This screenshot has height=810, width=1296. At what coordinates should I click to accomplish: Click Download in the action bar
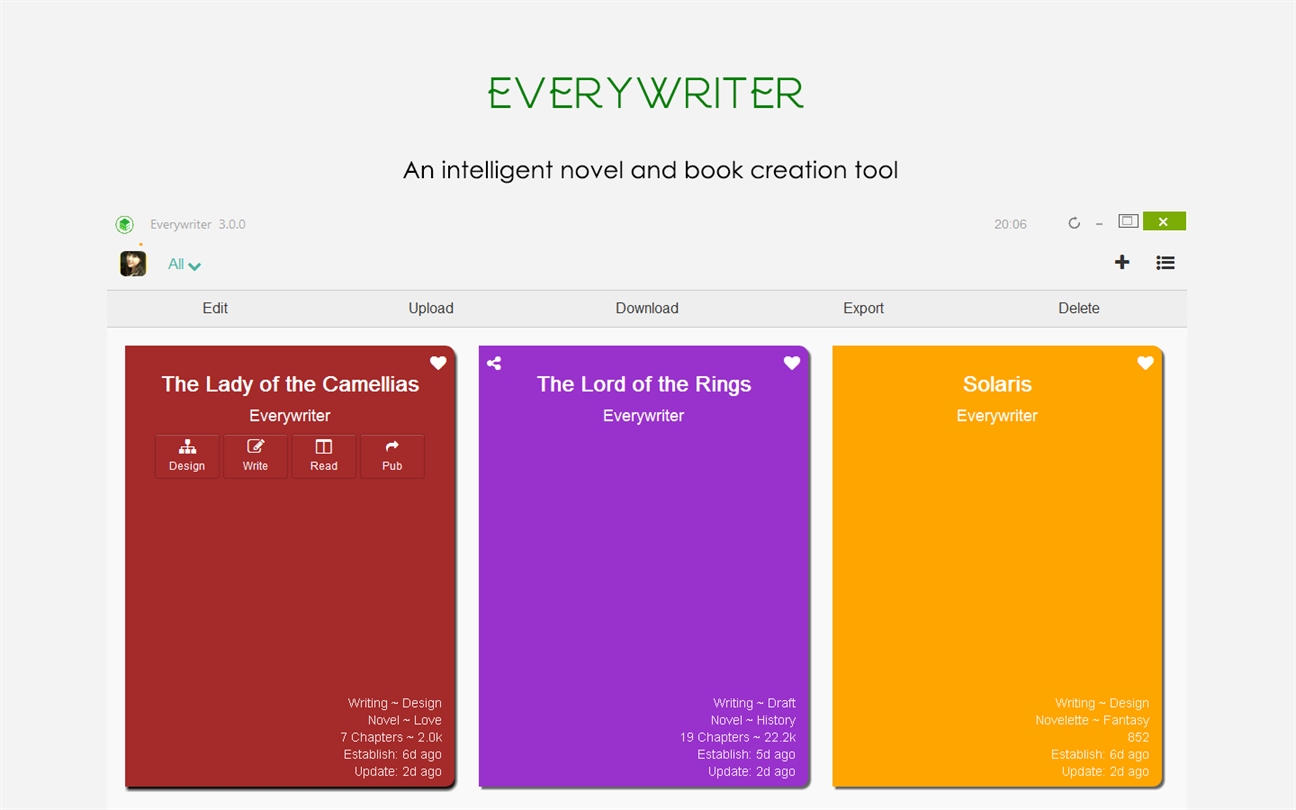[x=647, y=308]
